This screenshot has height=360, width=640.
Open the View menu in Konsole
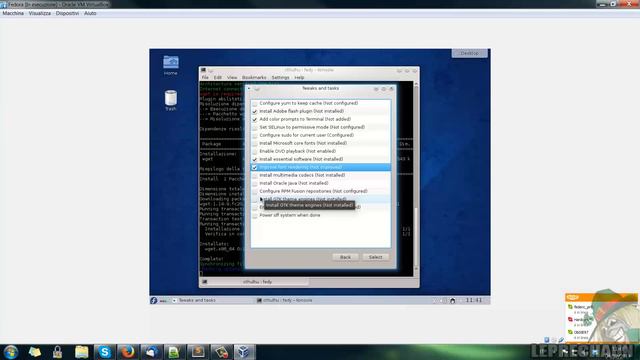point(232,78)
